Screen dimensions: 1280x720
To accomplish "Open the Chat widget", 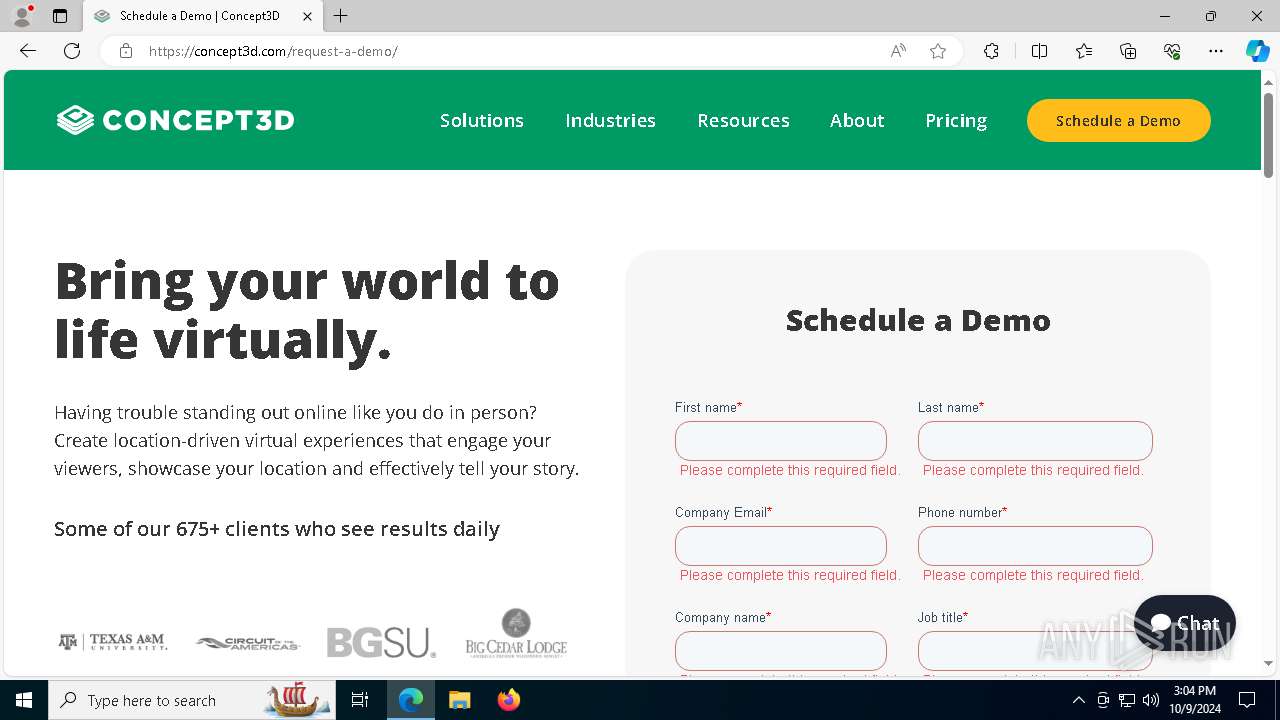I will click(1185, 623).
